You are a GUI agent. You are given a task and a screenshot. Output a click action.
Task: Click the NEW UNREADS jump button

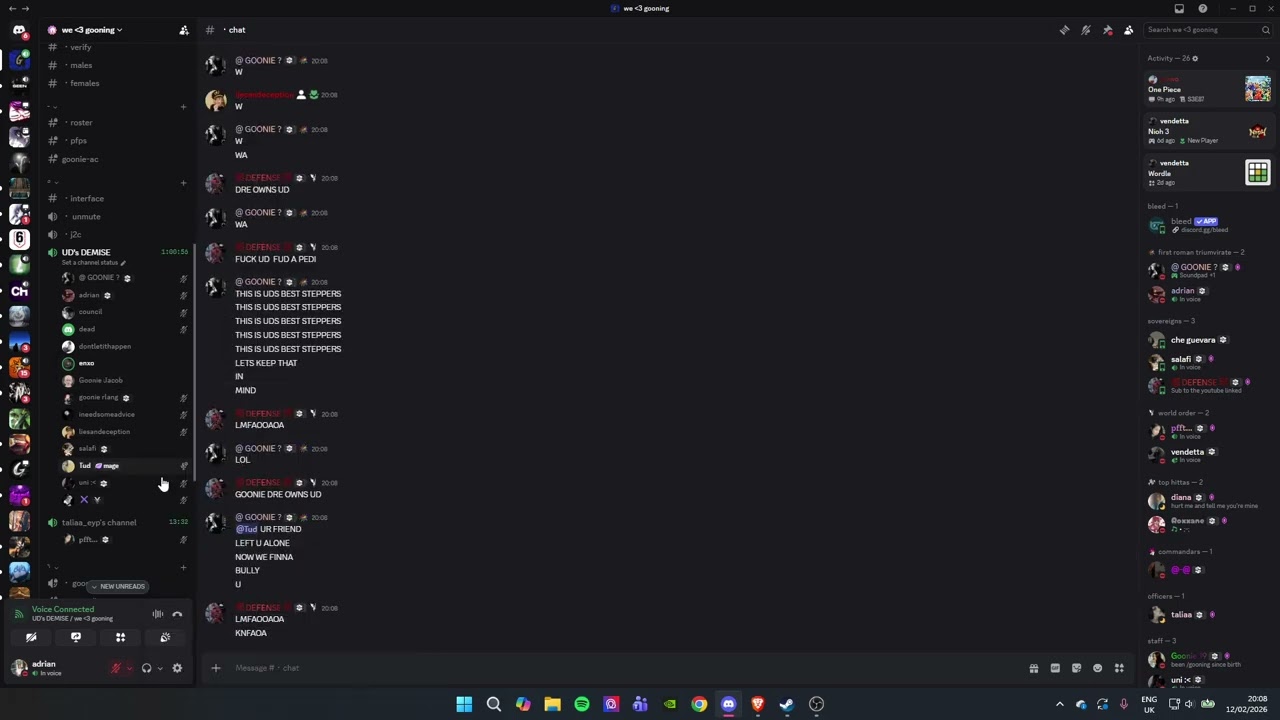tap(118, 586)
